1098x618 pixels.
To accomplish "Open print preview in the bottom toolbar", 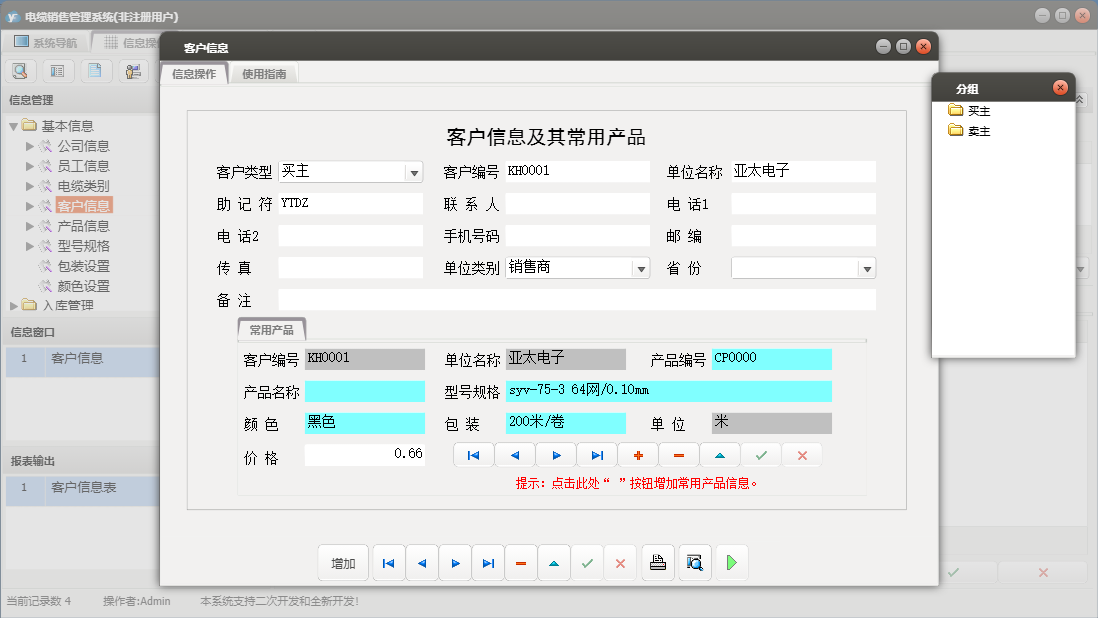I will [694, 562].
